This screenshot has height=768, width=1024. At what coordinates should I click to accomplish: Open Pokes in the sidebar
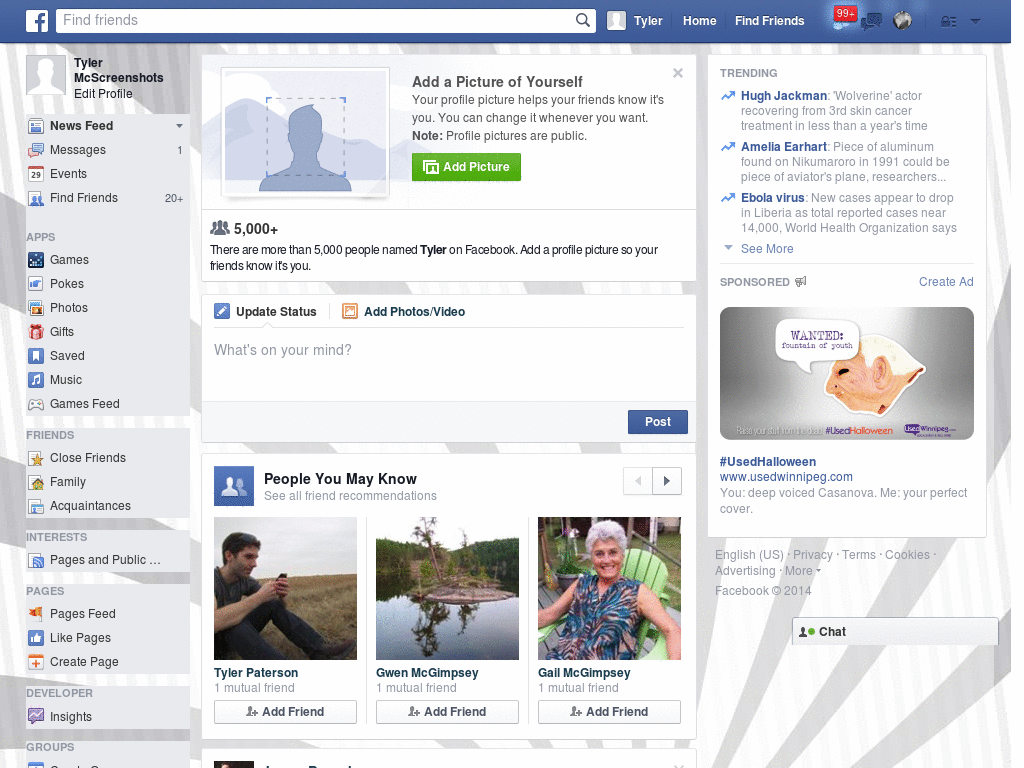pos(107,284)
